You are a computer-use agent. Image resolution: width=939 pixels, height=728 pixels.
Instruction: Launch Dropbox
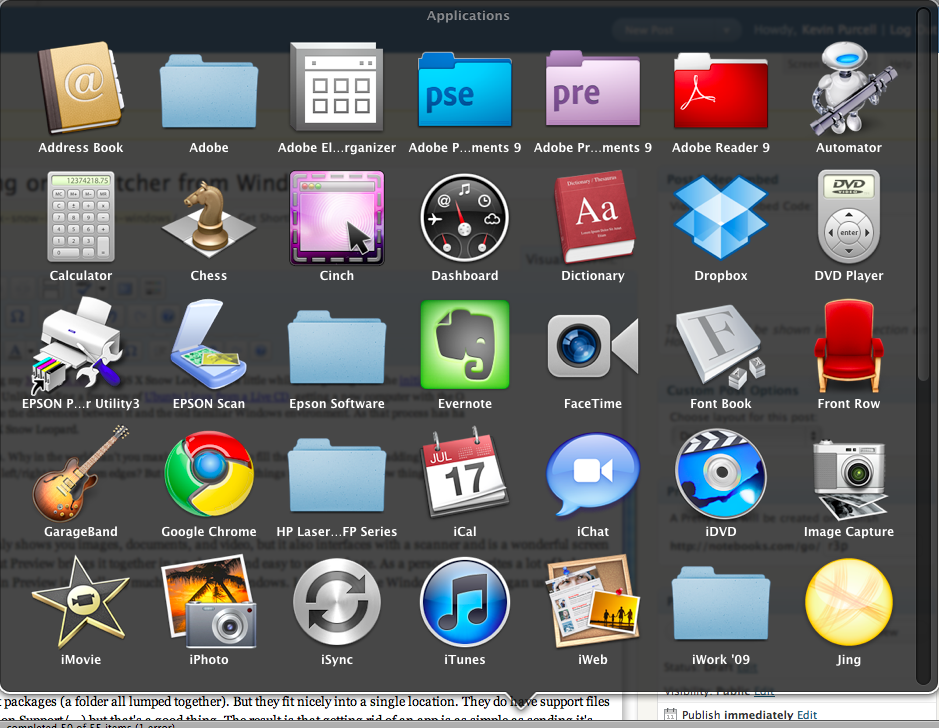[720, 217]
